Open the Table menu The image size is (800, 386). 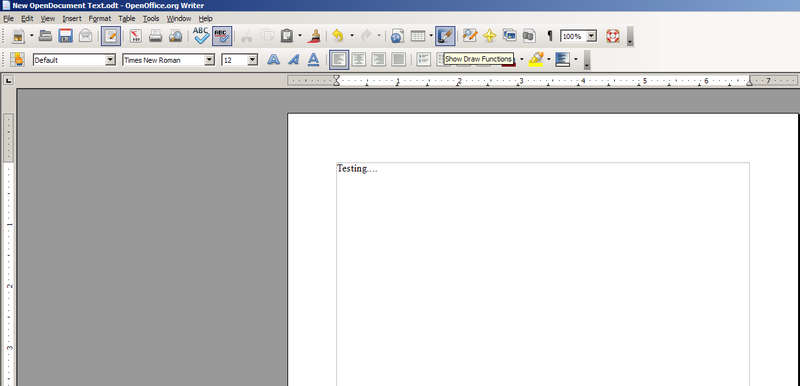pyautogui.click(x=127, y=18)
